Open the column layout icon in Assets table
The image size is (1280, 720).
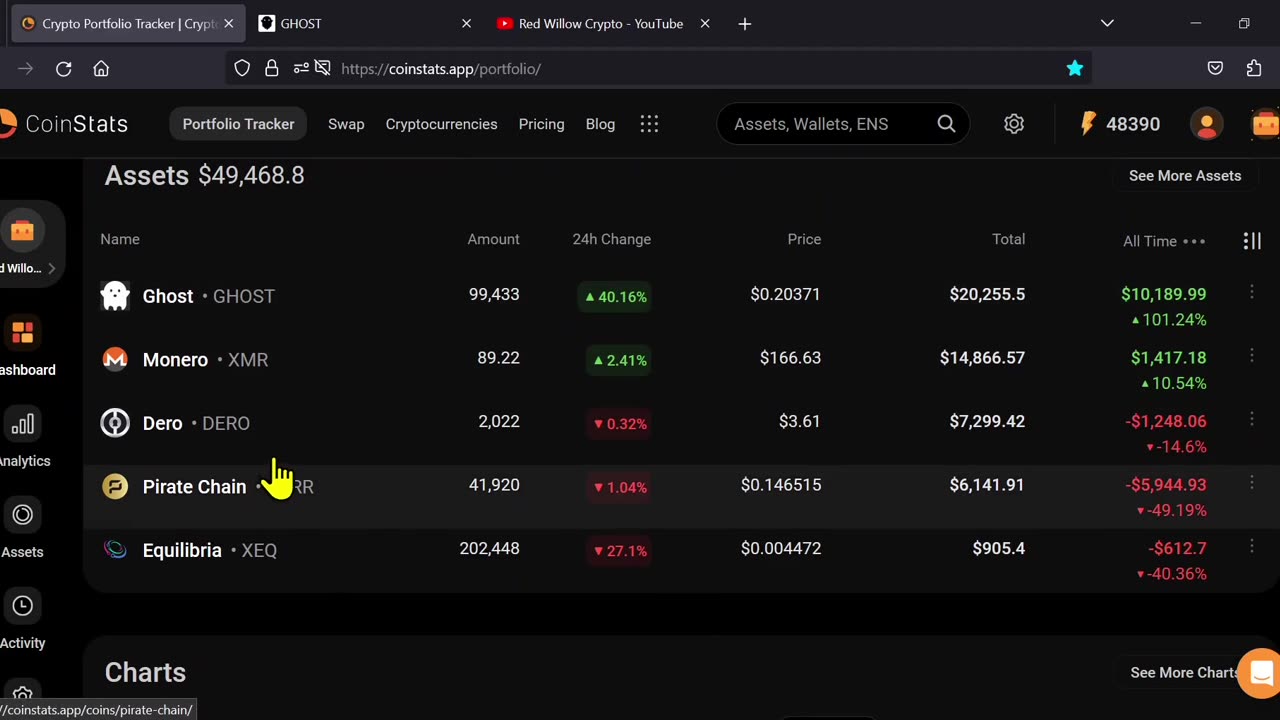[x=1251, y=241]
